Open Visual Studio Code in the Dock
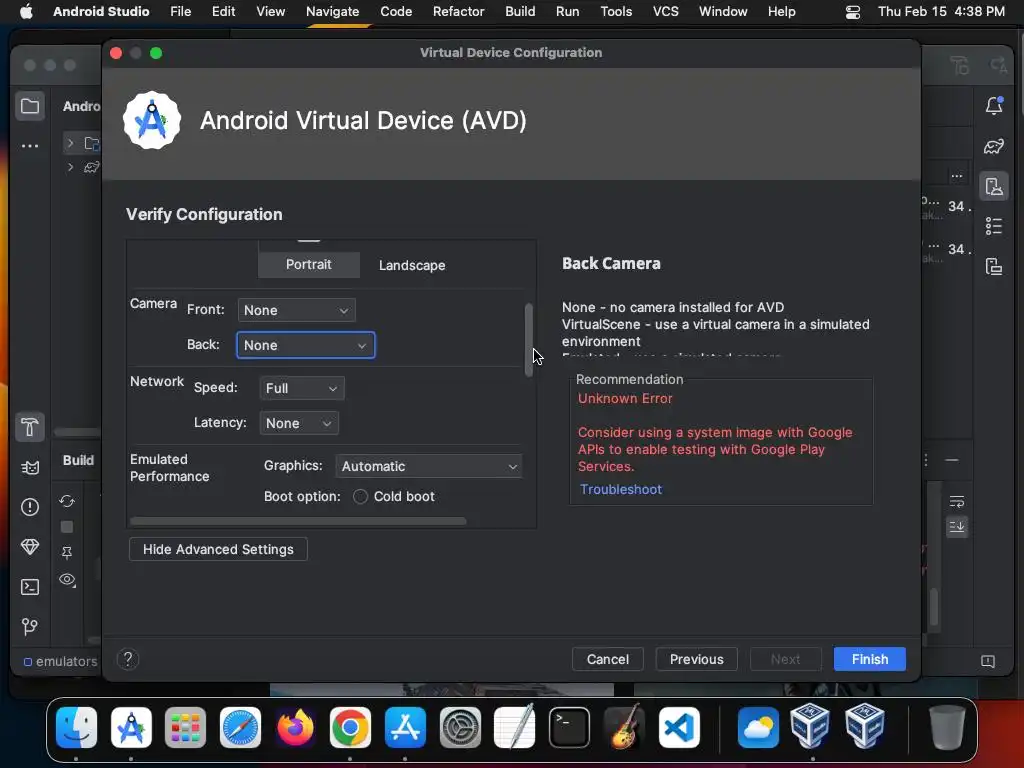Viewport: 1024px width, 768px height. click(x=679, y=727)
